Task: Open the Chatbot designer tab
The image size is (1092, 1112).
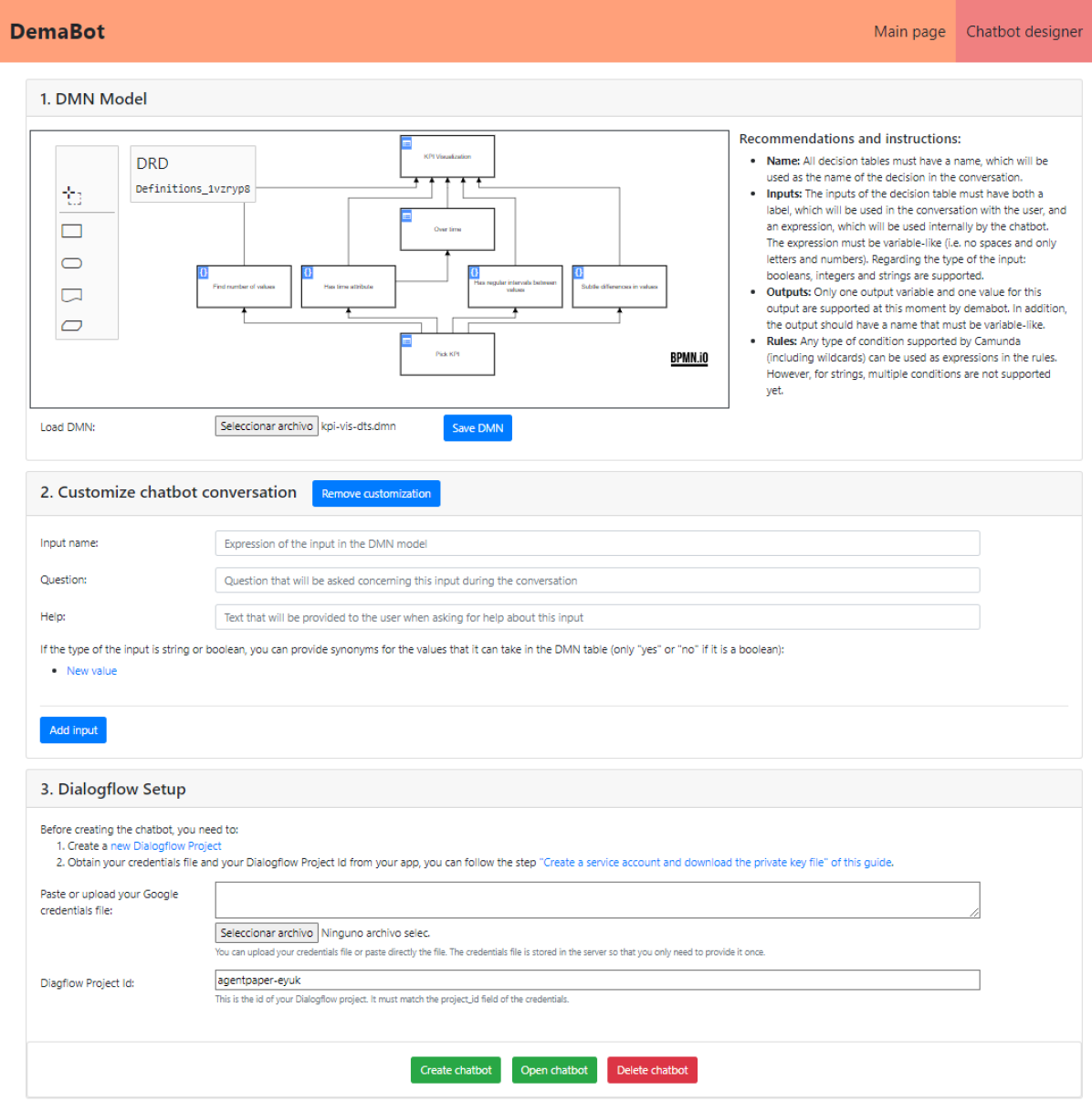Action: [x=1024, y=30]
